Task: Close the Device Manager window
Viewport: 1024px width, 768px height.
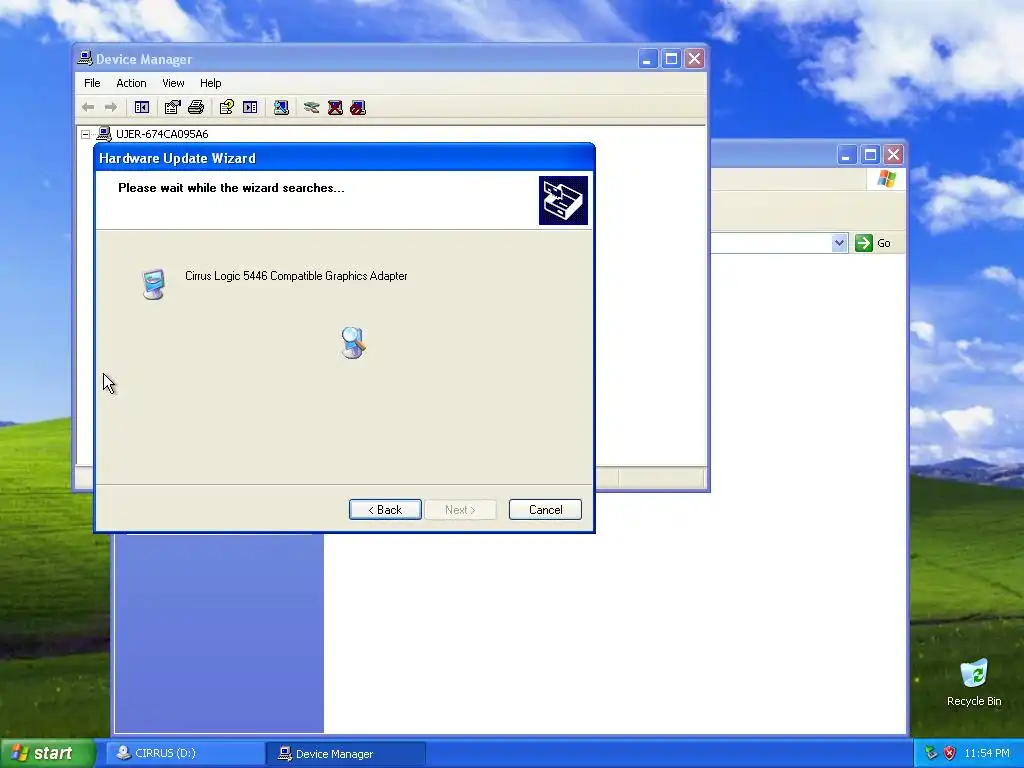Action: coord(694,59)
